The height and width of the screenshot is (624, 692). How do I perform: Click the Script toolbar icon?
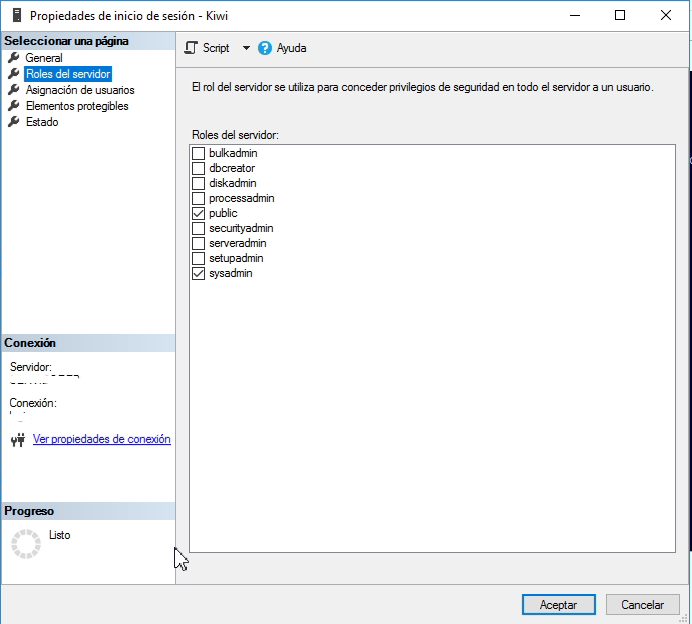tap(191, 48)
